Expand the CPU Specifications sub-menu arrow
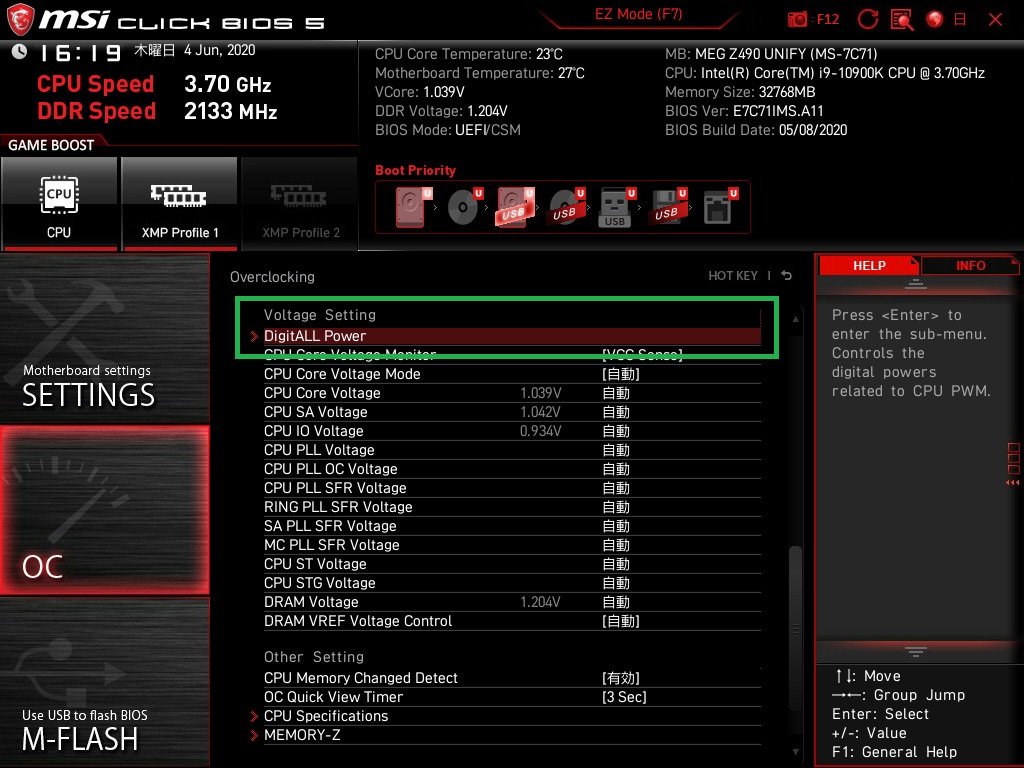The image size is (1024, 768). pyautogui.click(x=254, y=716)
